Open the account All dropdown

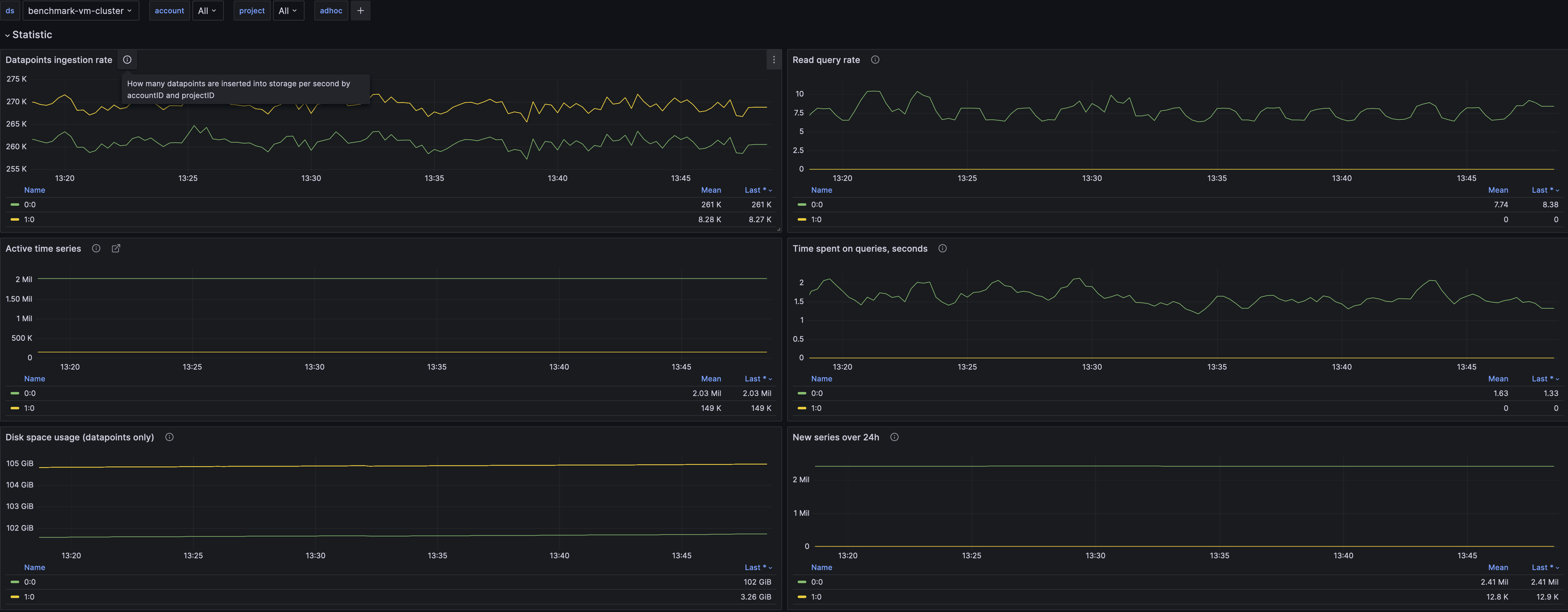208,10
